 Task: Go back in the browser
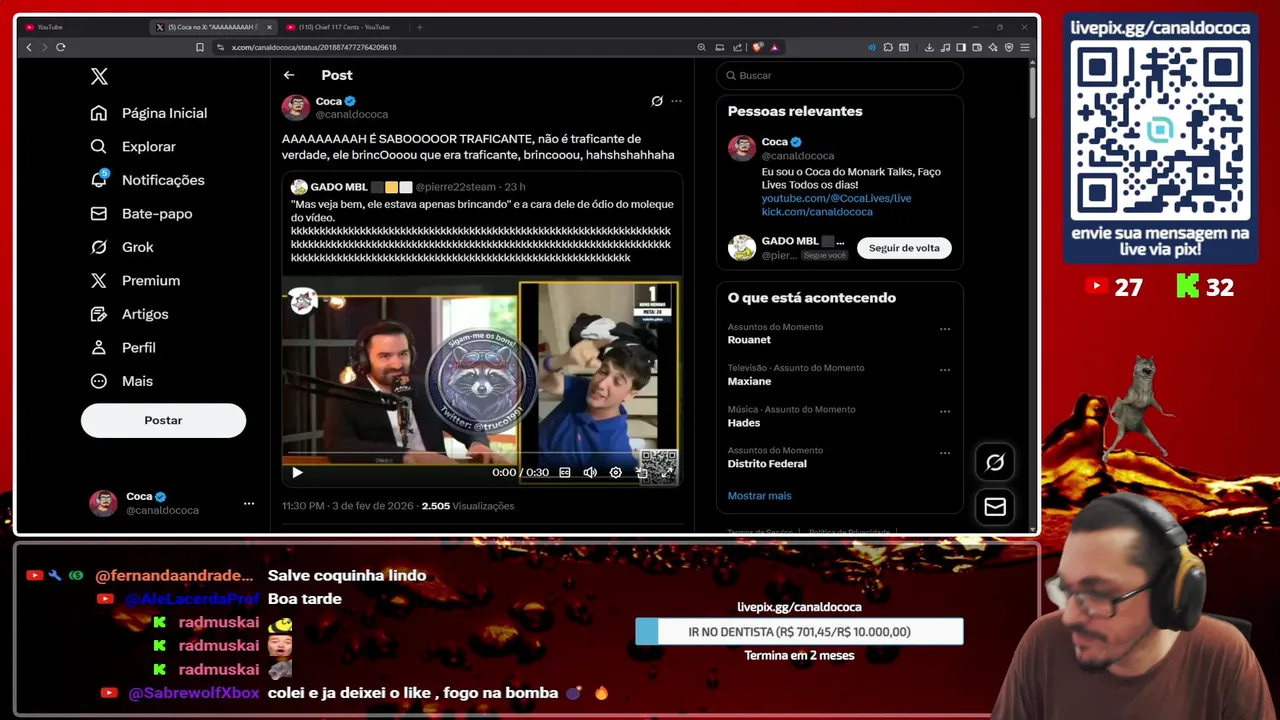29,47
